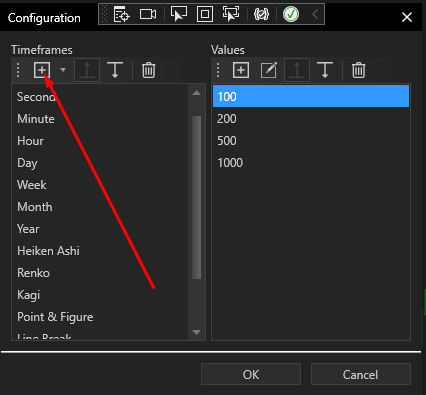Screen dimensions: 426x395
Task: Click the timeframes scrollbar down arrow
Action: tap(197, 332)
